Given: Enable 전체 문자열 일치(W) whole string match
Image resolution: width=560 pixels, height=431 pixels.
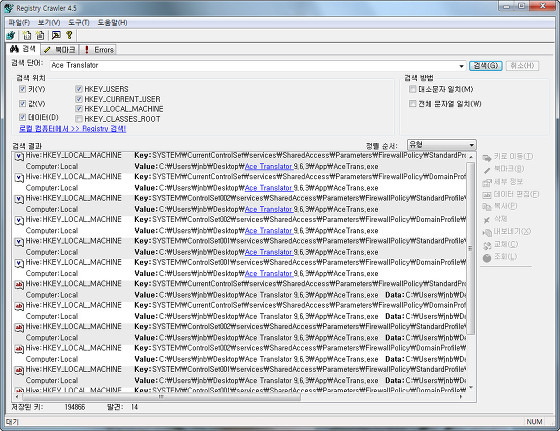Looking at the screenshot, I should coord(412,104).
